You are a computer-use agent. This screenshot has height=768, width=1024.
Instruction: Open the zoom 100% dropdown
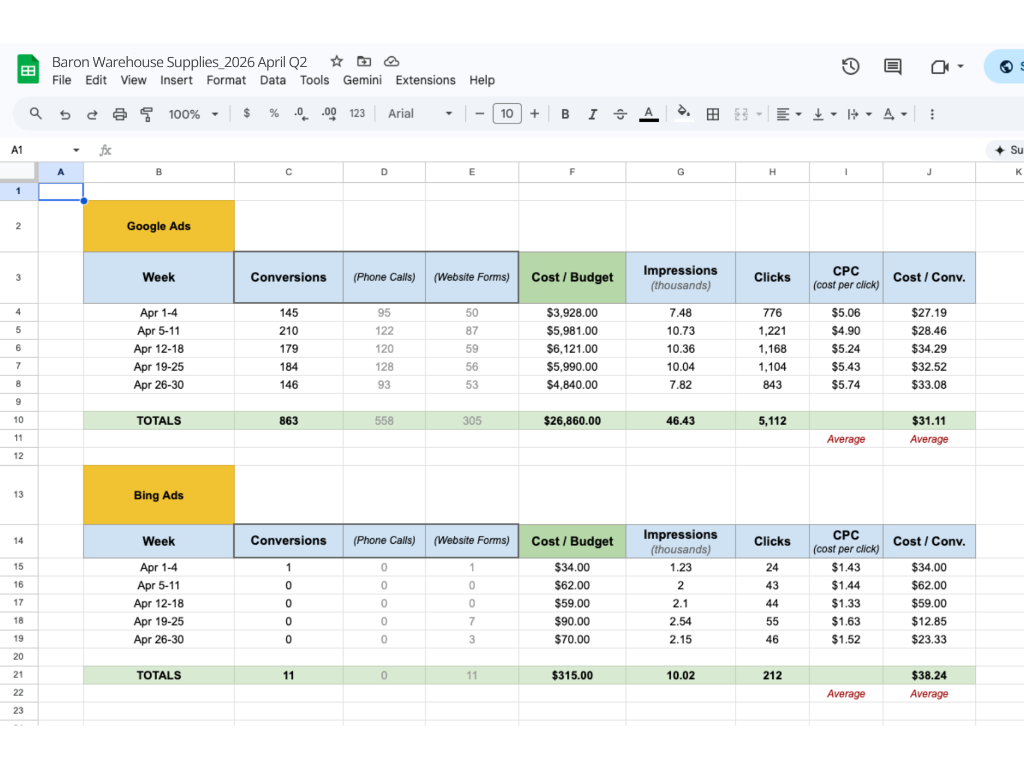tap(193, 114)
